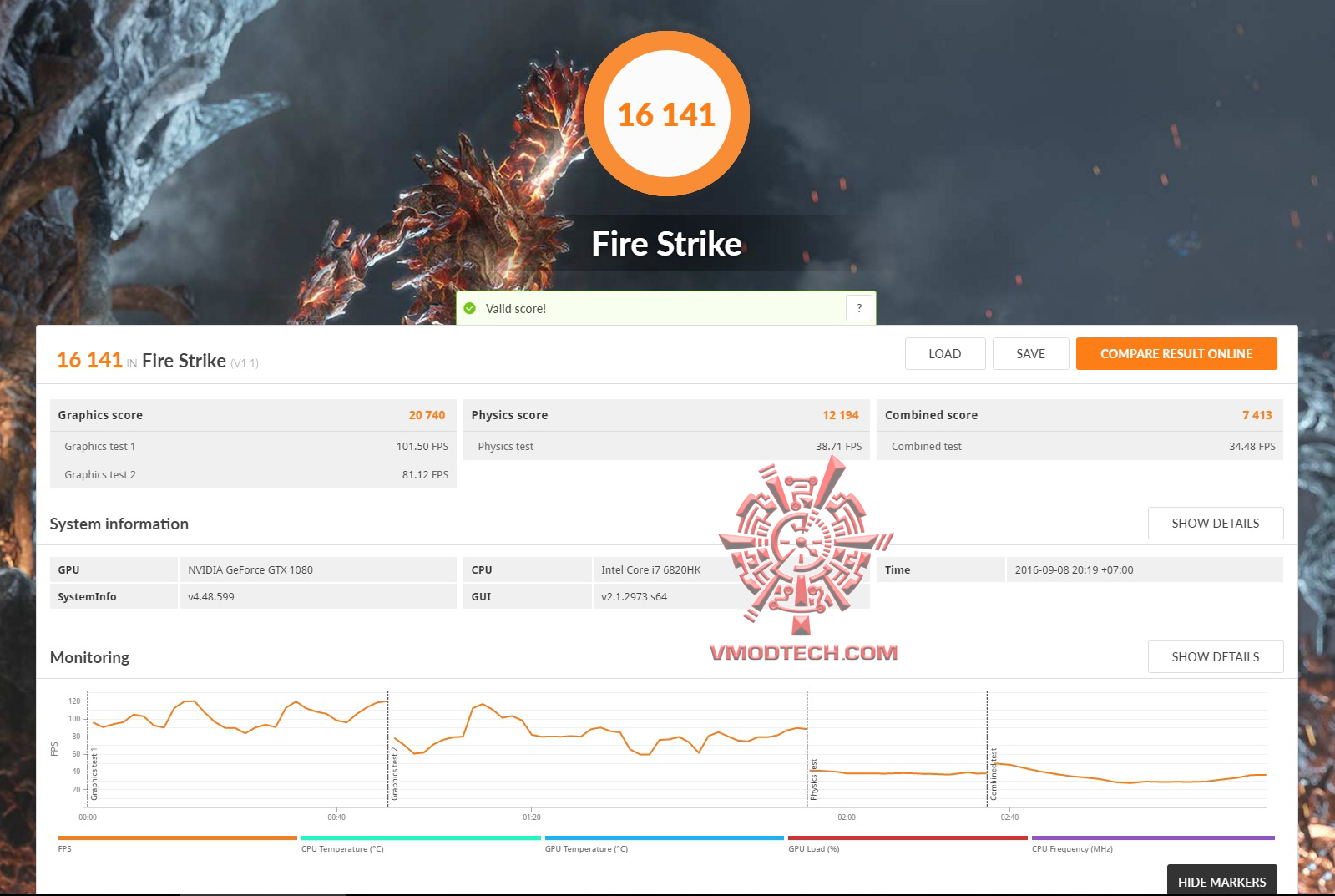1335x896 pixels.
Task: Toggle the GPU Load legend
Action: 908,843
